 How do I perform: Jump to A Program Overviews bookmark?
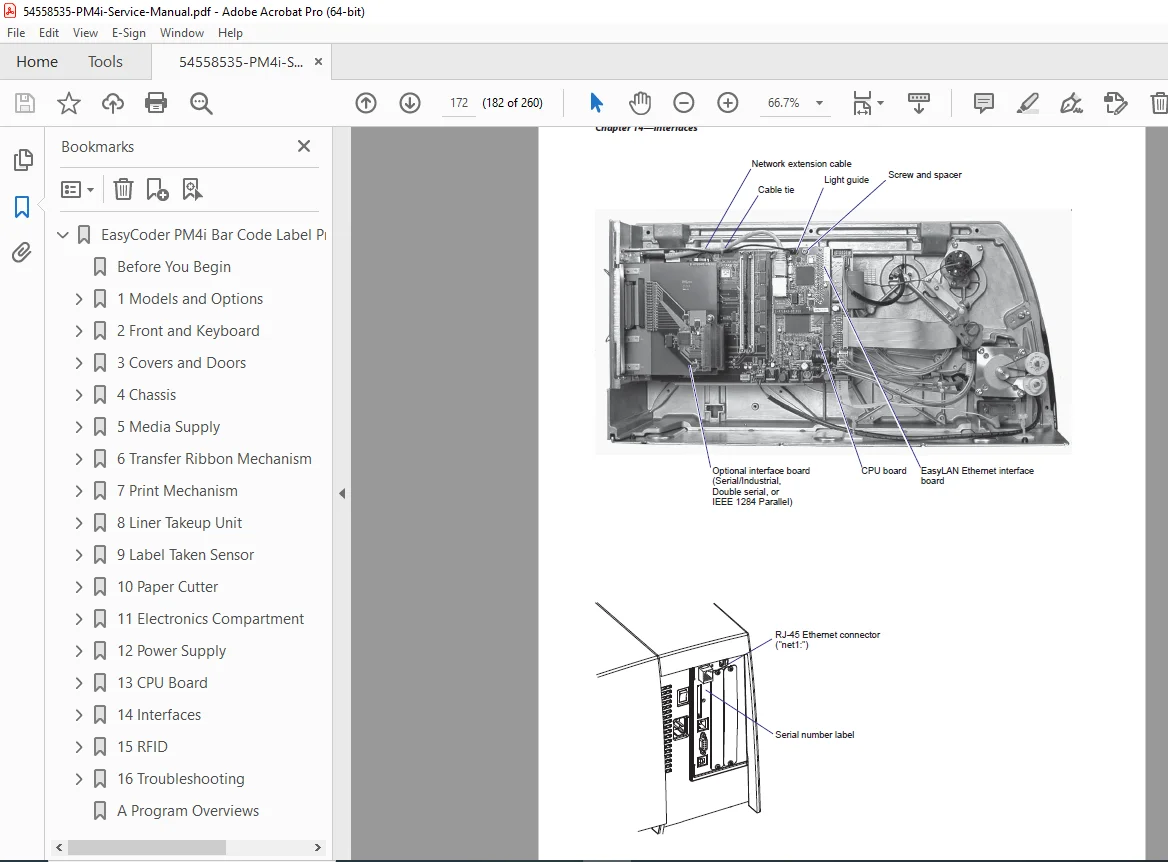(188, 811)
